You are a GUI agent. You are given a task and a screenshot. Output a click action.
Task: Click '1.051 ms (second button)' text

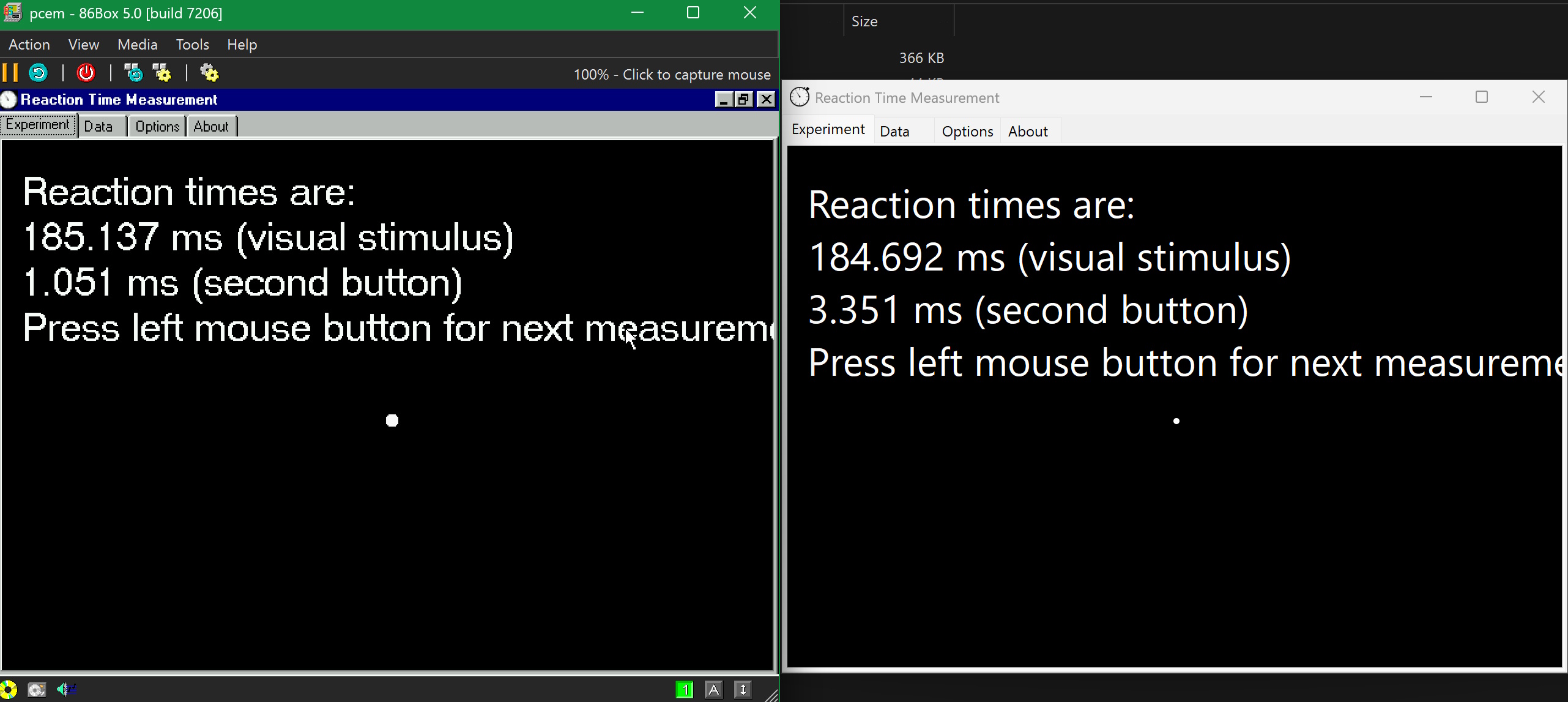point(243,283)
